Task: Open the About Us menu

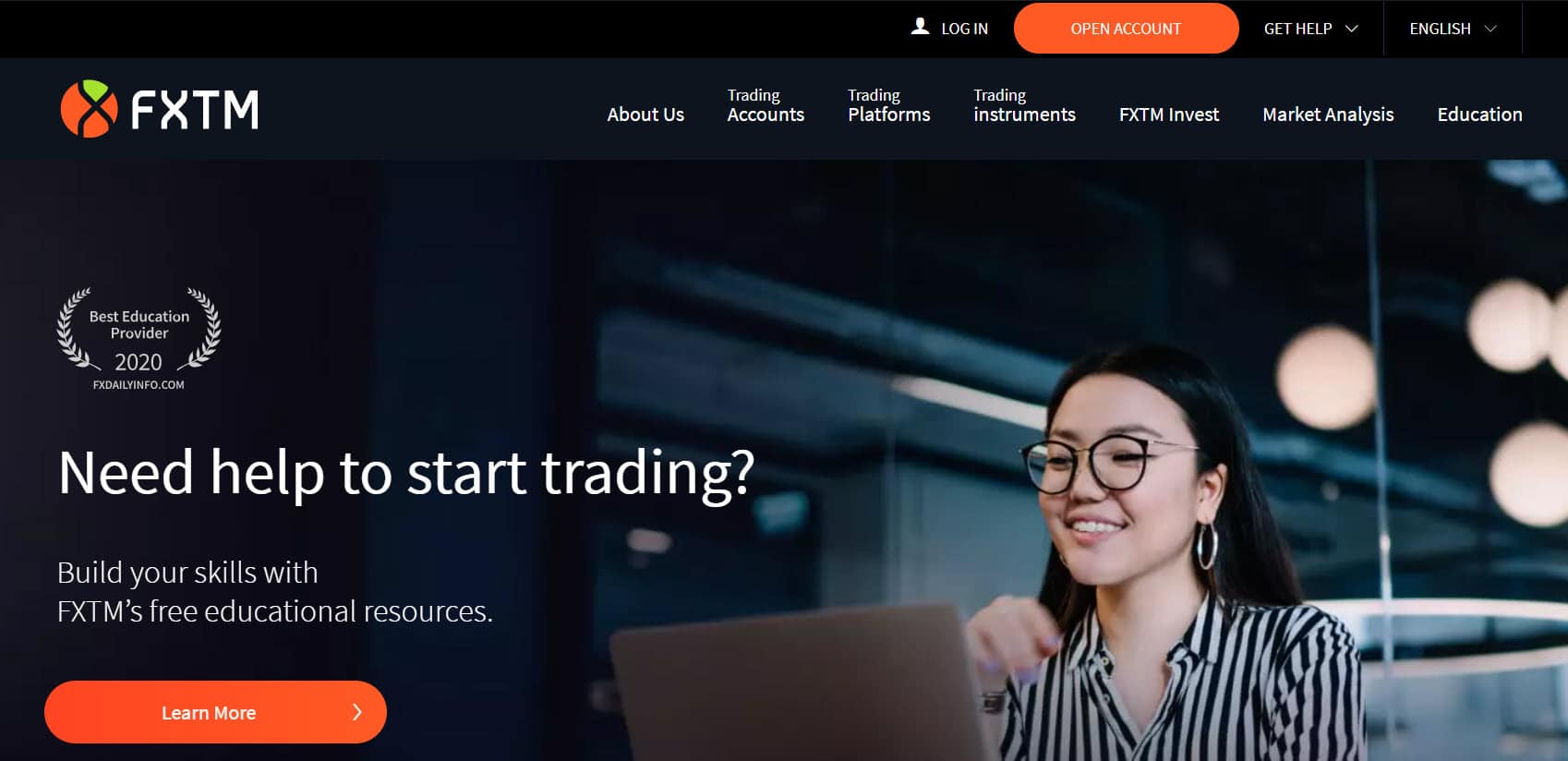Action: pyautogui.click(x=645, y=115)
